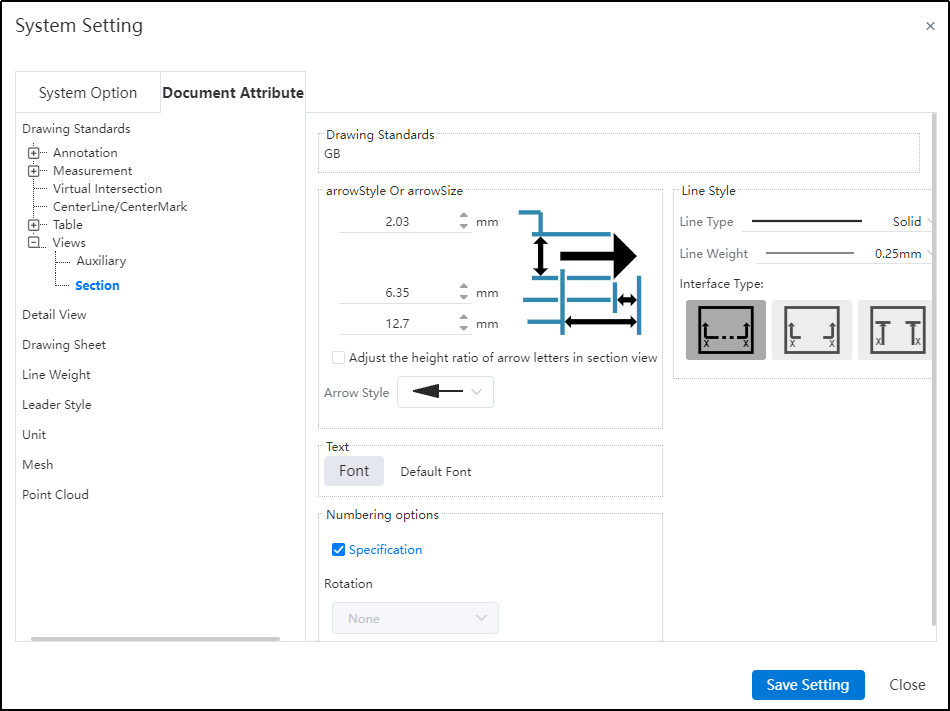This screenshot has width=950, height=711.
Task: Increase the 2.03 mm arrow value
Action: pyautogui.click(x=464, y=216)
